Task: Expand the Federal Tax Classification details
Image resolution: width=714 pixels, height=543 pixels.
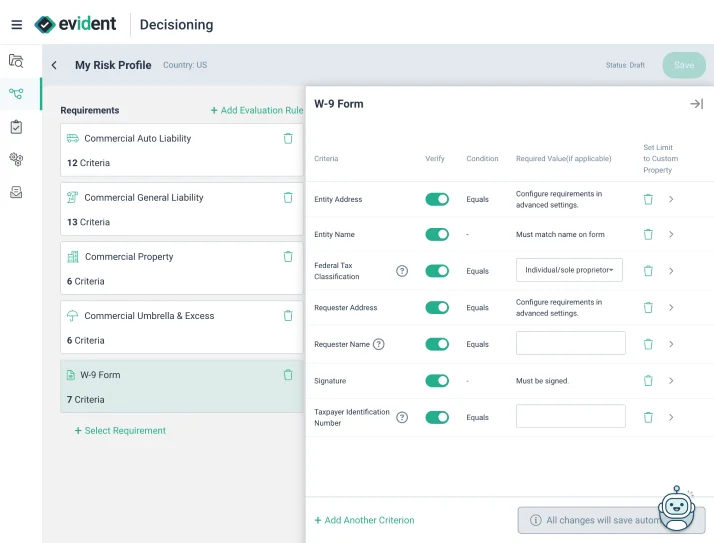Action: (671, 271)
